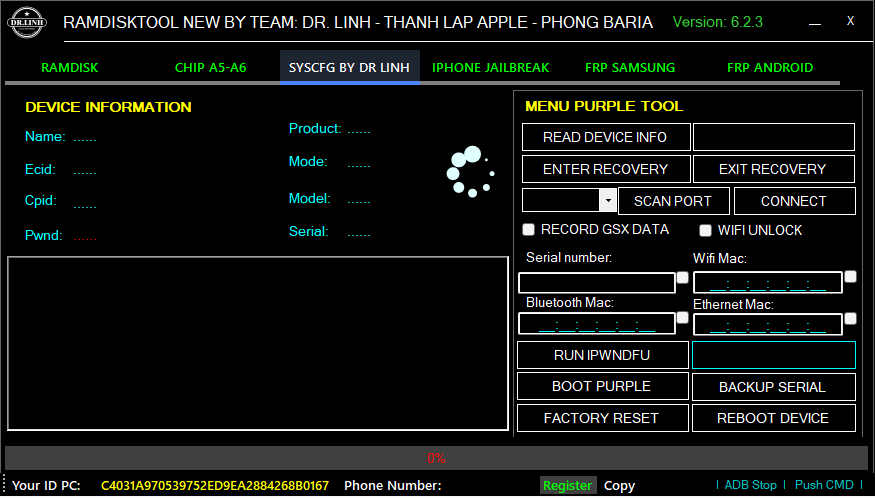The height and width of the screenshot is (498, 875).
Task: Click the ENTER RECOVERY button
Action: coord(606,169)
